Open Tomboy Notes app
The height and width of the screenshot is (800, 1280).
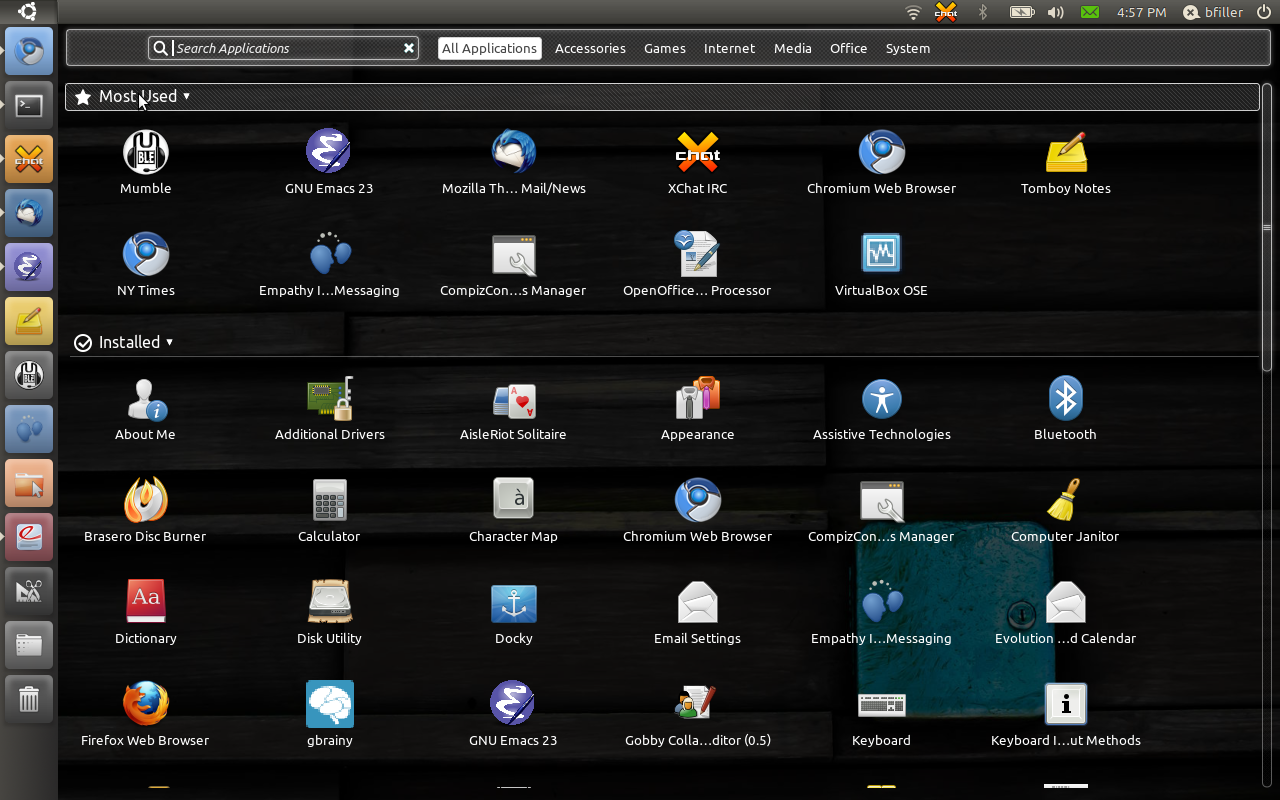click(x=1065, y=153)
